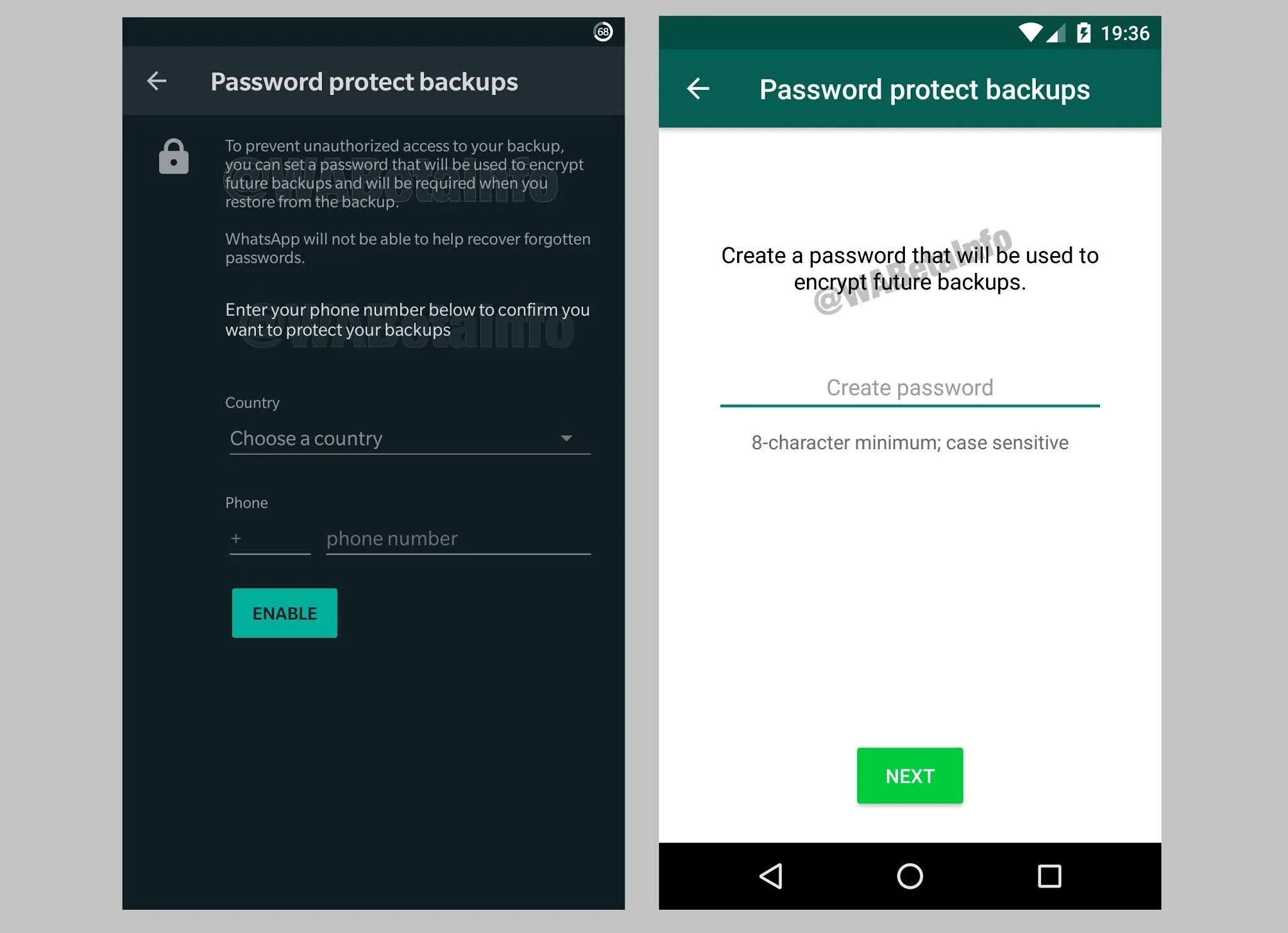
Task: Focus the country code plus field
Action: 270,539
